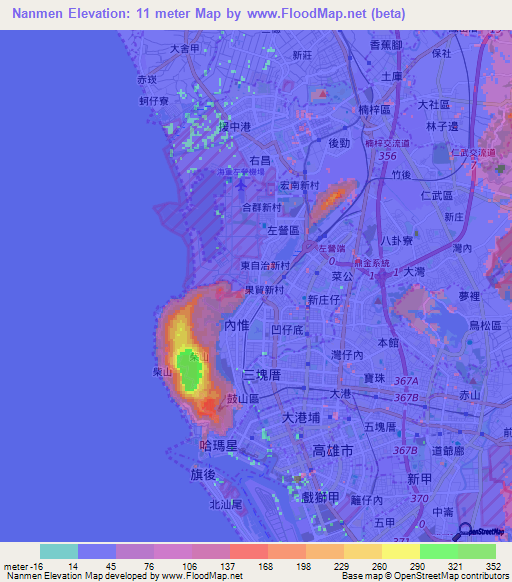The height and width of the screenshot is (582, 512).
Task: Click the red triangle peak marker above 楠梓區
Action: [323, 93]
